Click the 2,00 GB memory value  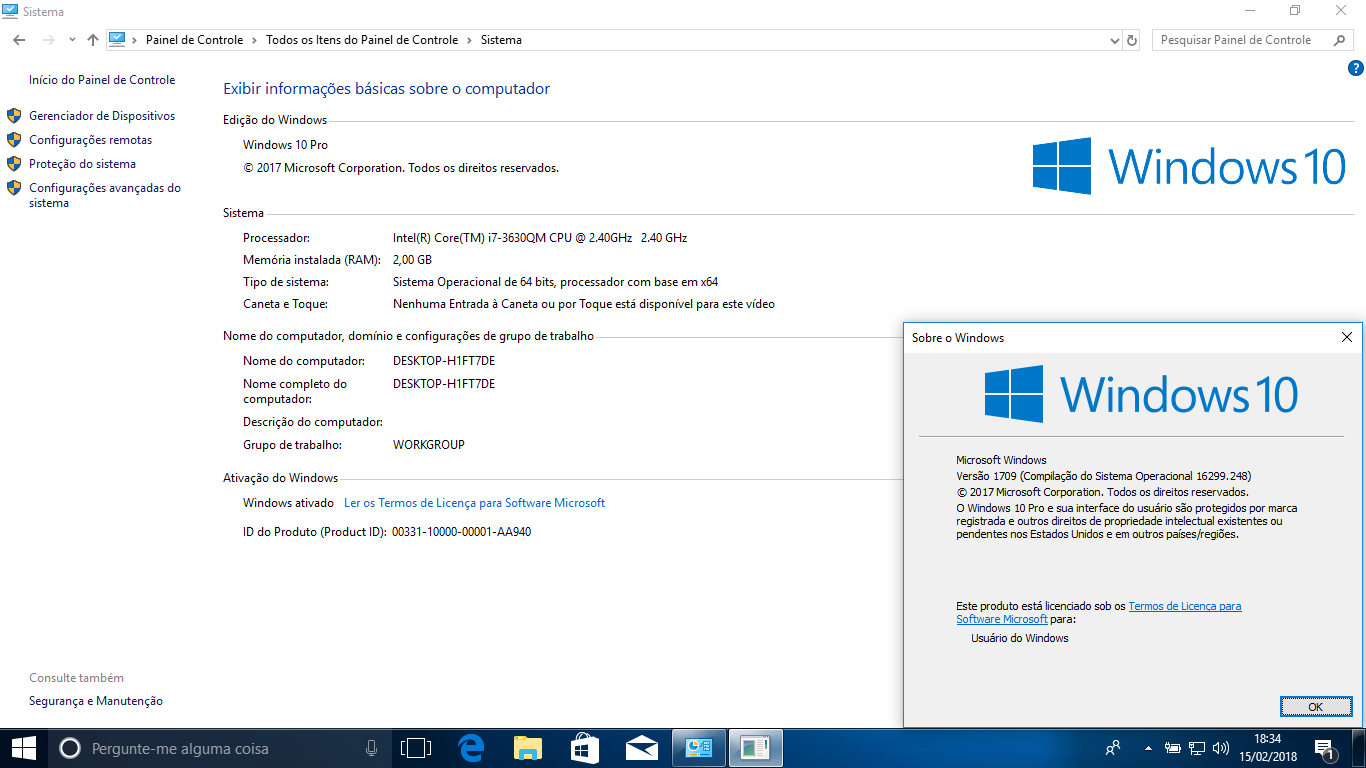tap(412, 260)
